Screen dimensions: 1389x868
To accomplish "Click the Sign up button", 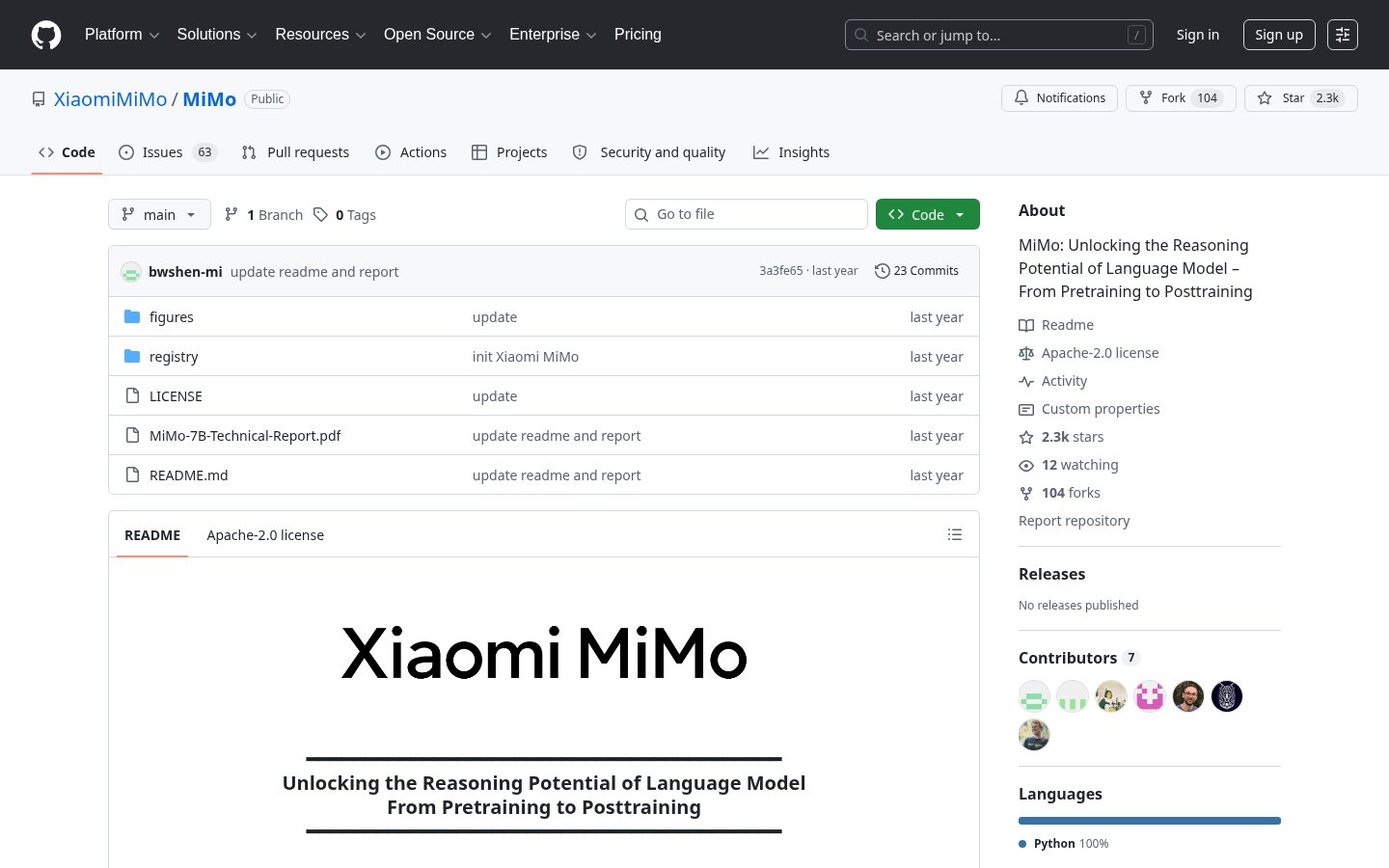I will coord(1279,35).
